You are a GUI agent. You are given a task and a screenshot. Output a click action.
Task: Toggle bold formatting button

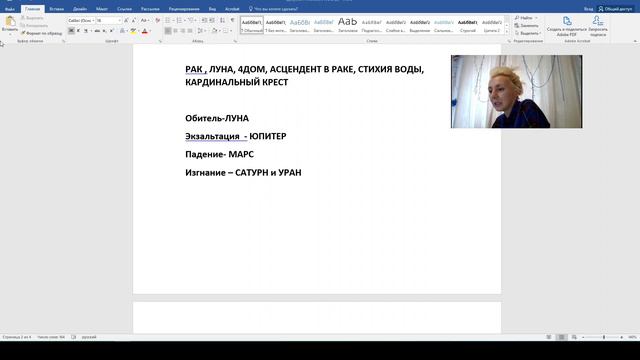pyautogui.click(x=71, y=31)
